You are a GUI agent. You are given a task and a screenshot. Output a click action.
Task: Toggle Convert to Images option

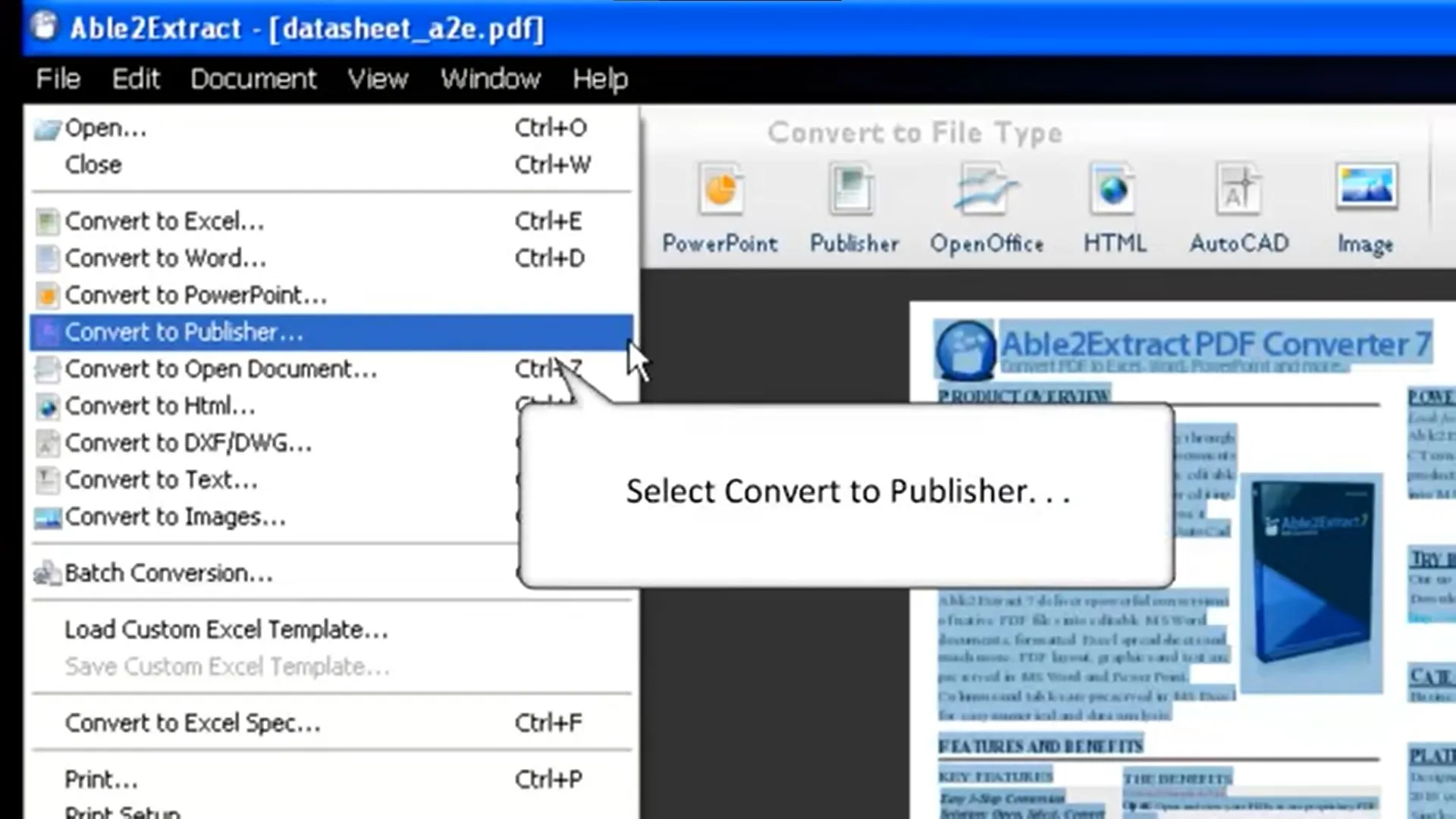pyautogui.click(x=175, y=516)
